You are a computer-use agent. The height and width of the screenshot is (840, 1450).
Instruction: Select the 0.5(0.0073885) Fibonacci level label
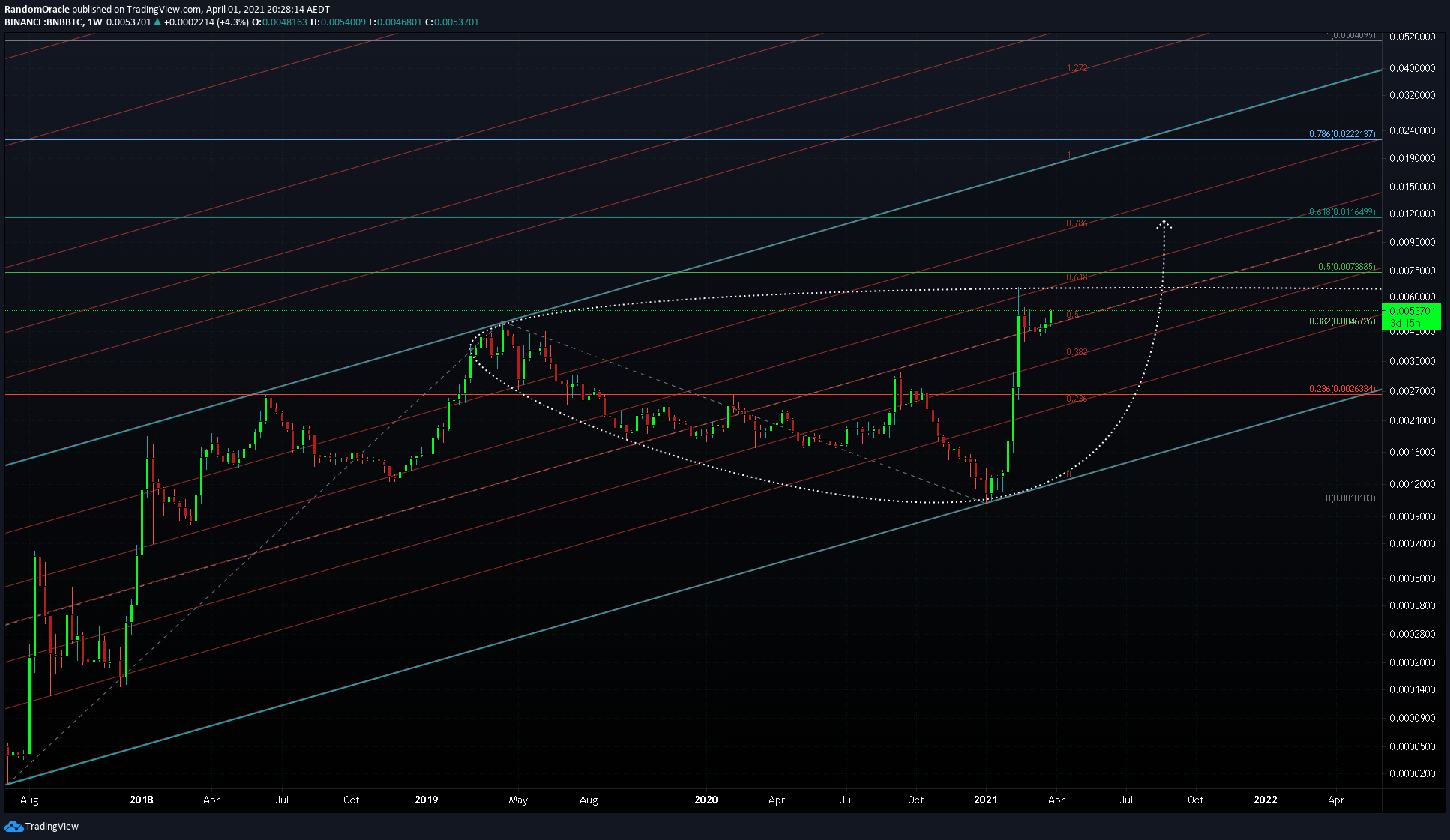pos(1347,267)
